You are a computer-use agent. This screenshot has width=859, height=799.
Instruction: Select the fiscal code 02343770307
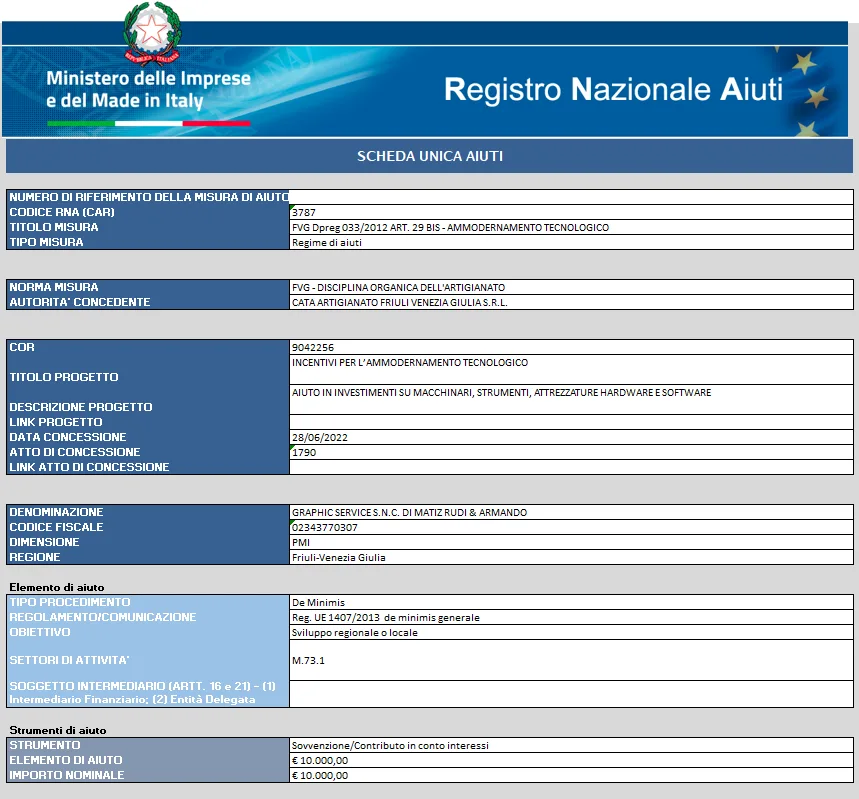point(324,528)
